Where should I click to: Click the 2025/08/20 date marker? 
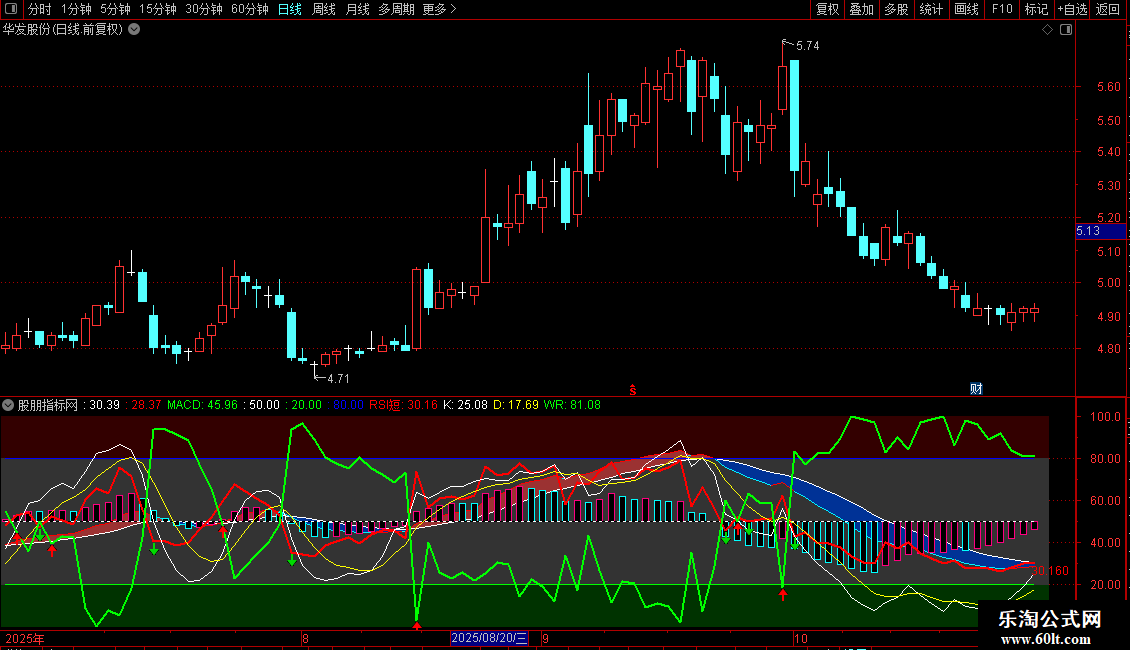click(x=489, y=638)
